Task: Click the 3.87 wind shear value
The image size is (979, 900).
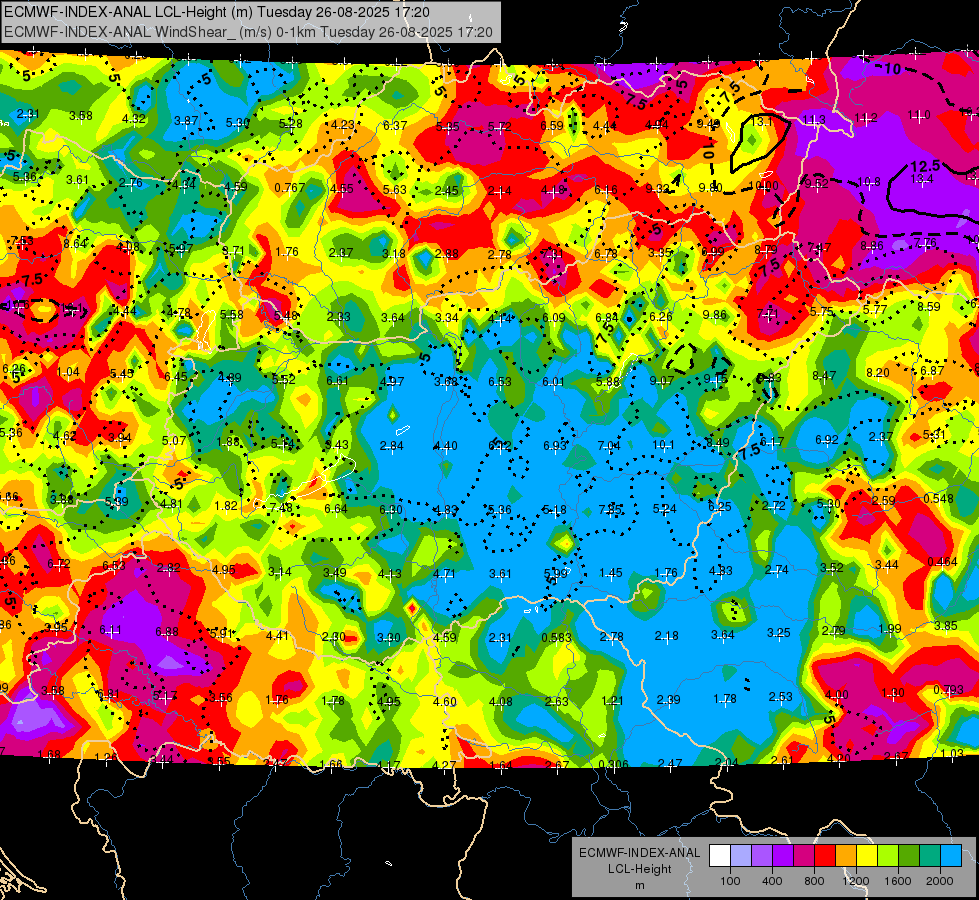Action: 186,121
